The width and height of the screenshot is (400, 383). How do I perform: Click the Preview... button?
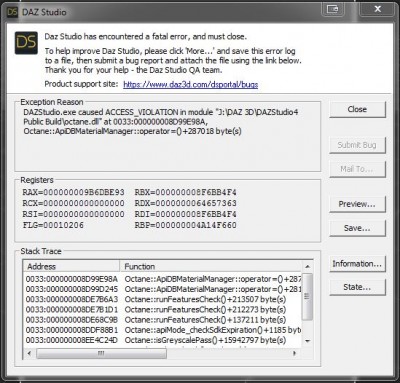357,204
